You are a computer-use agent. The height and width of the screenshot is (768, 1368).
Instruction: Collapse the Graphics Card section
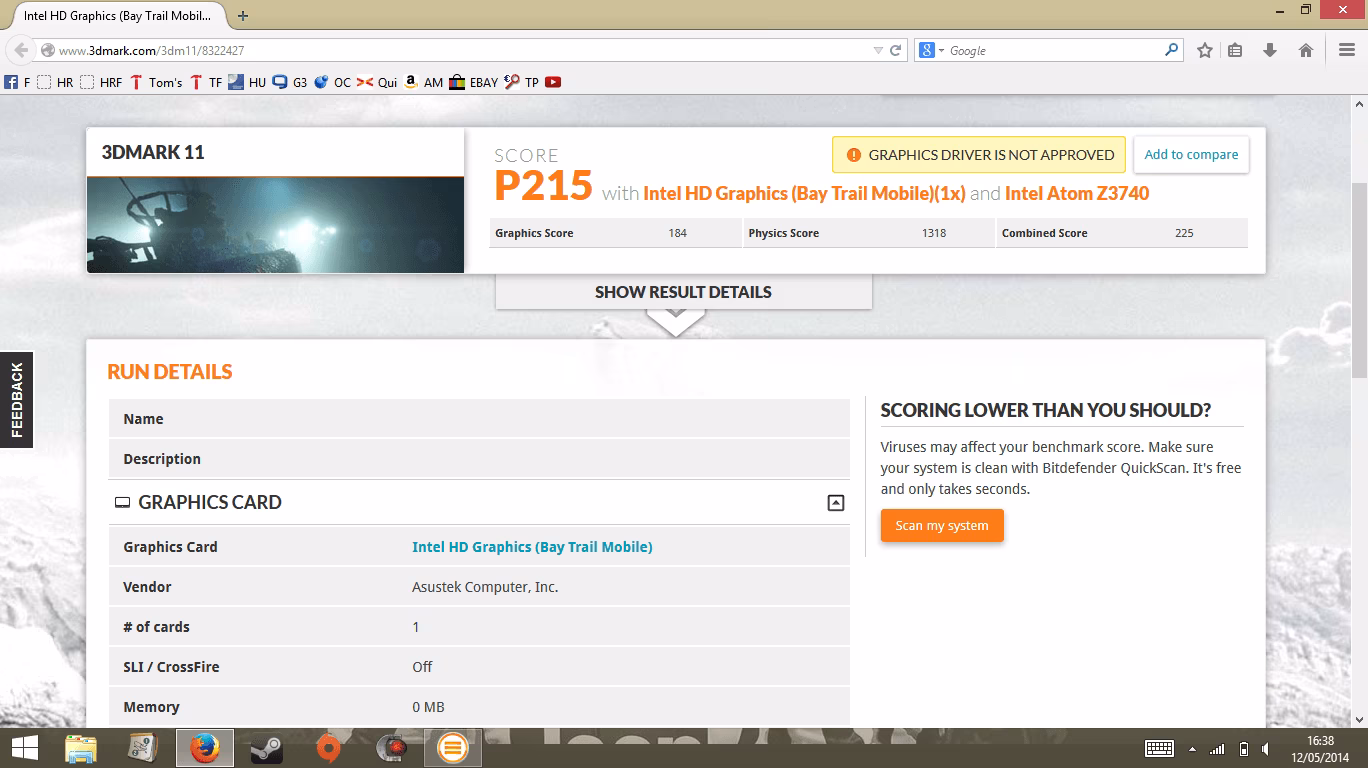click(x=836, y=503)
